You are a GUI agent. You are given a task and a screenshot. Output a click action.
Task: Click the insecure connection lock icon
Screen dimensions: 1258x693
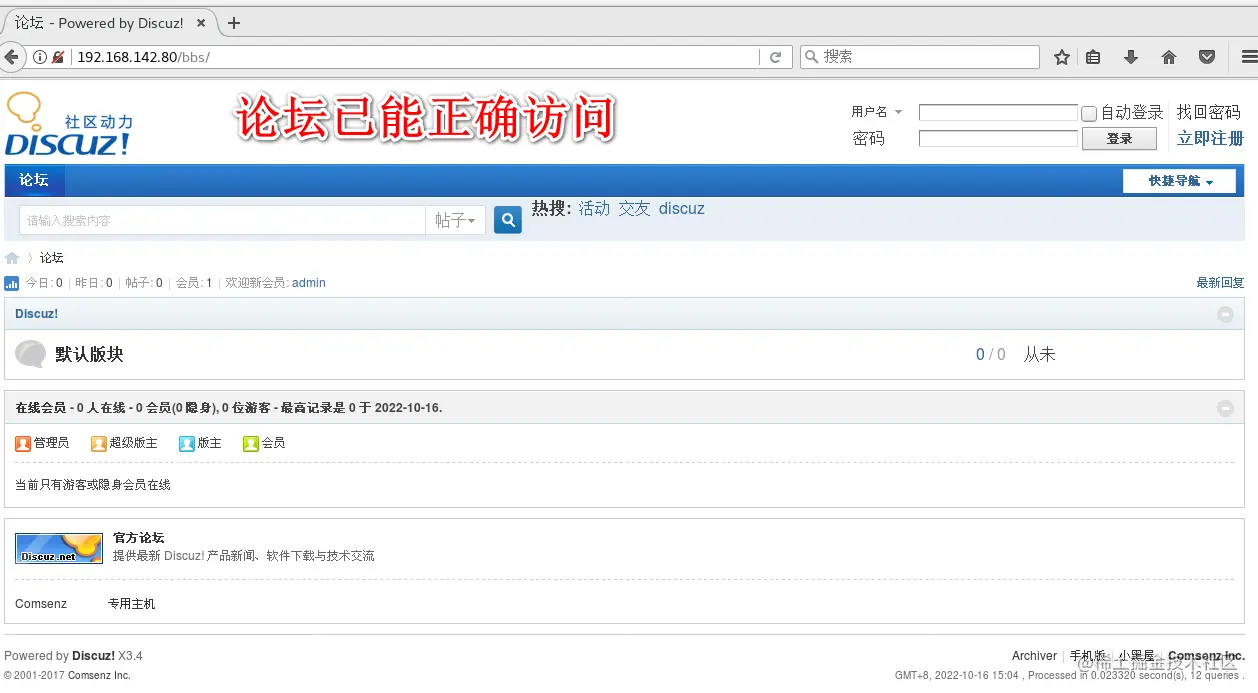coord(58,57)
